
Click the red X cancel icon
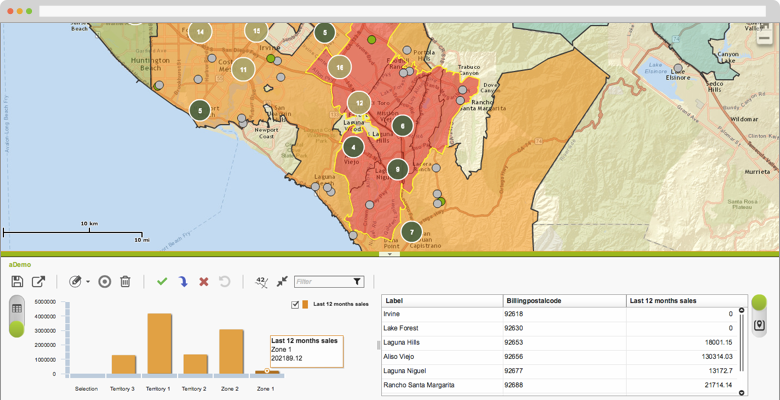[x=204, y=282]
